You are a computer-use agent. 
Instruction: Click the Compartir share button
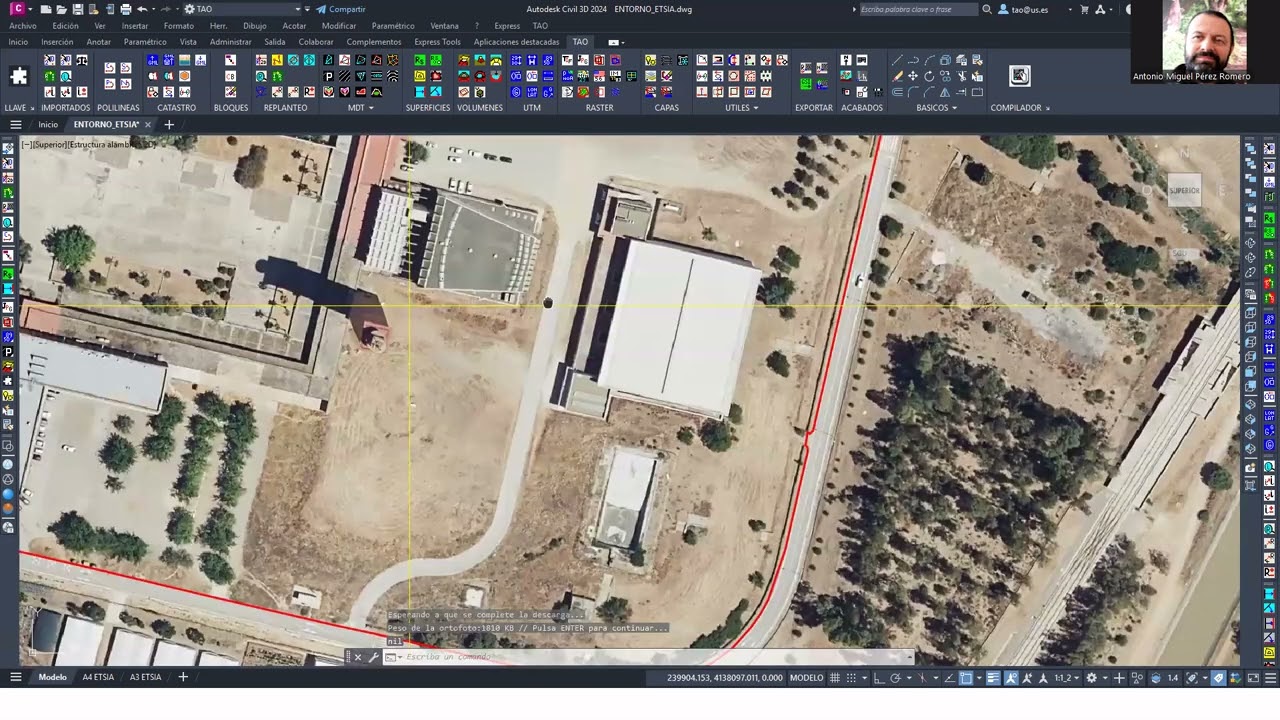click(342, 9)
